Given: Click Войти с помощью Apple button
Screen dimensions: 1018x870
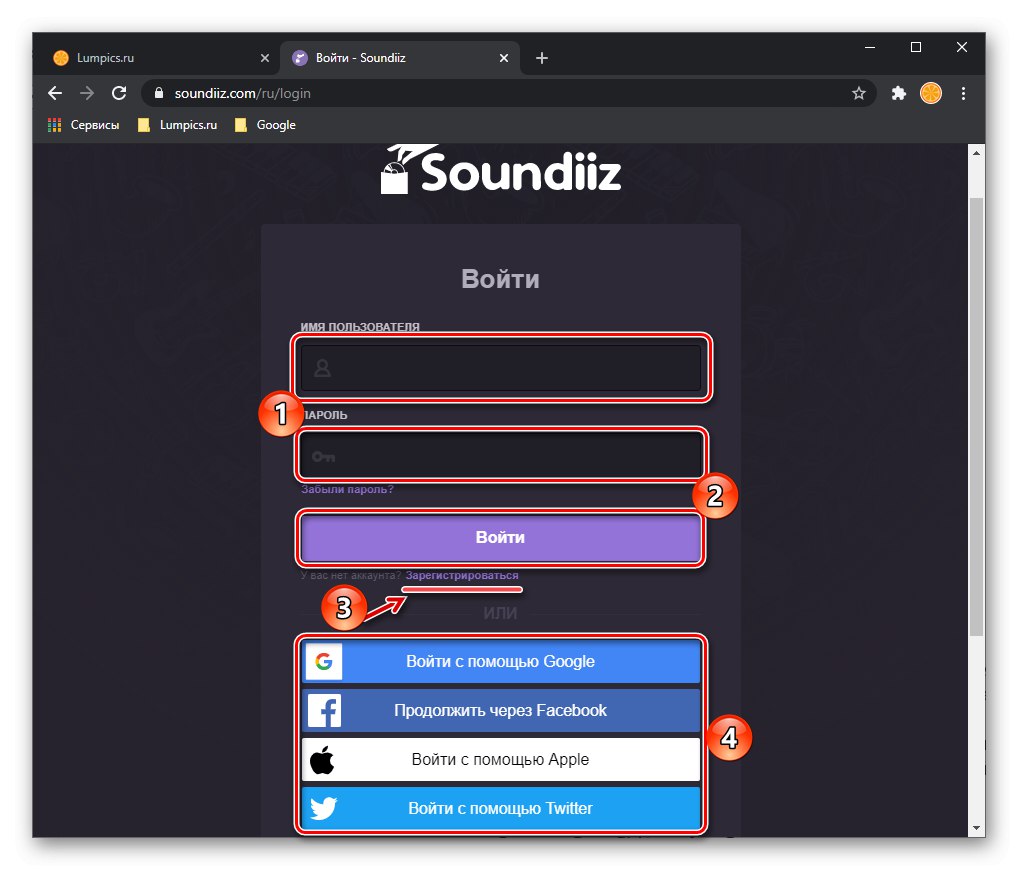Looking at the screenshot, I should click(501, 760).
